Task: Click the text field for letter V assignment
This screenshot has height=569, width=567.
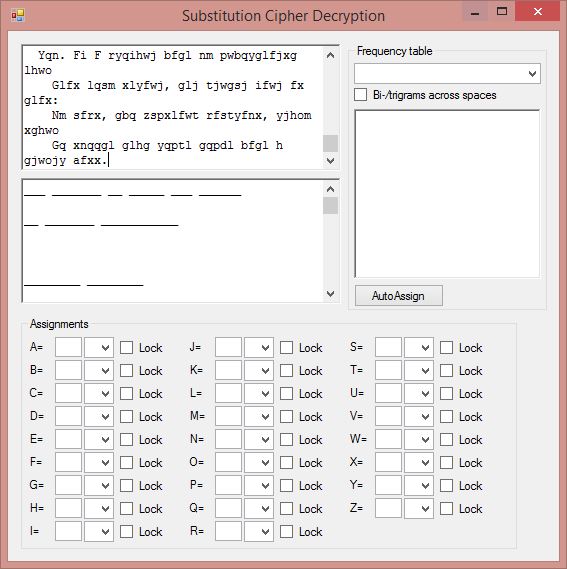Action: coord(388,417)
